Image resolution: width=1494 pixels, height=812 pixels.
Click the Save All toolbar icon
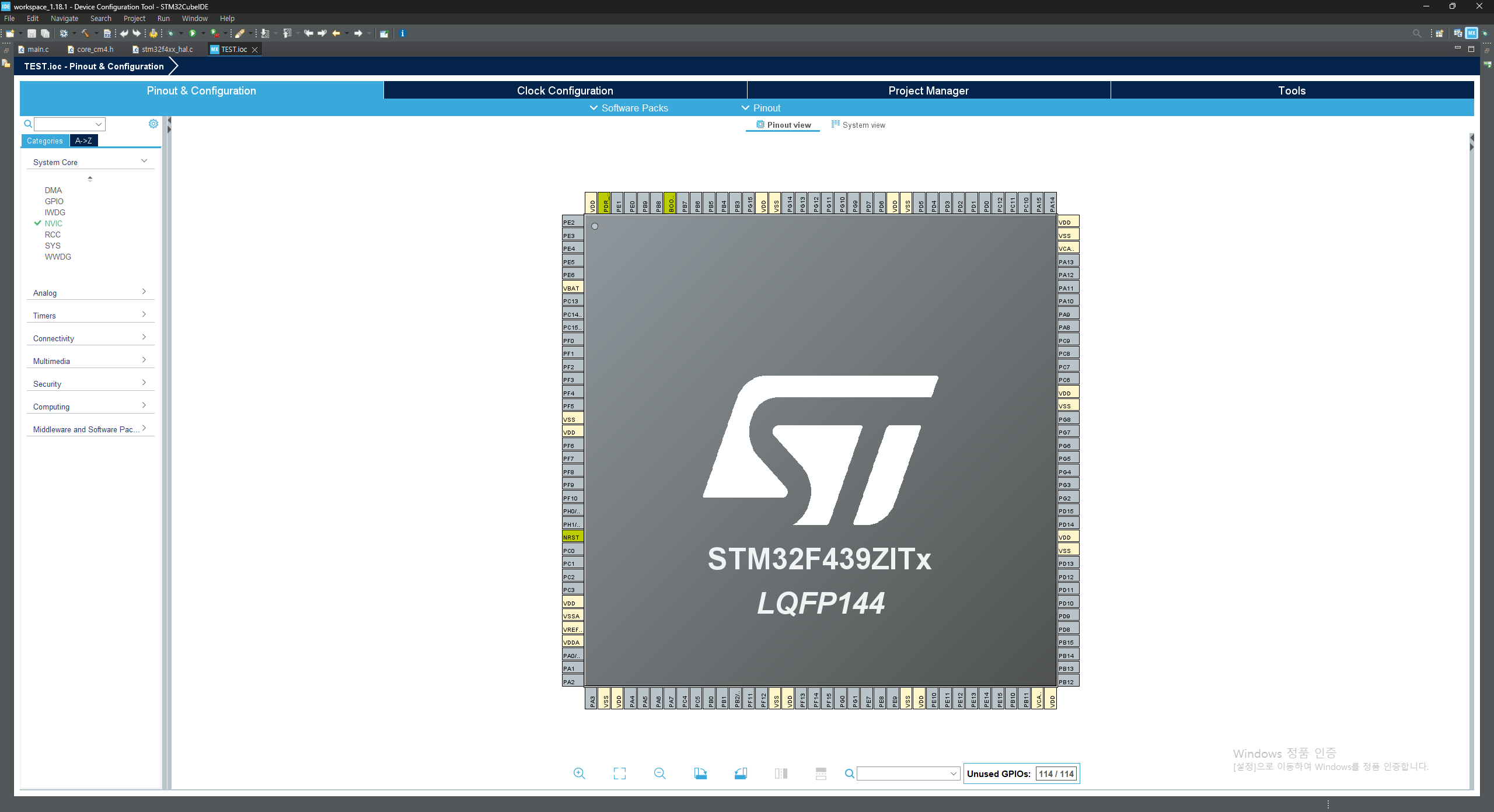tap(45, 33)
